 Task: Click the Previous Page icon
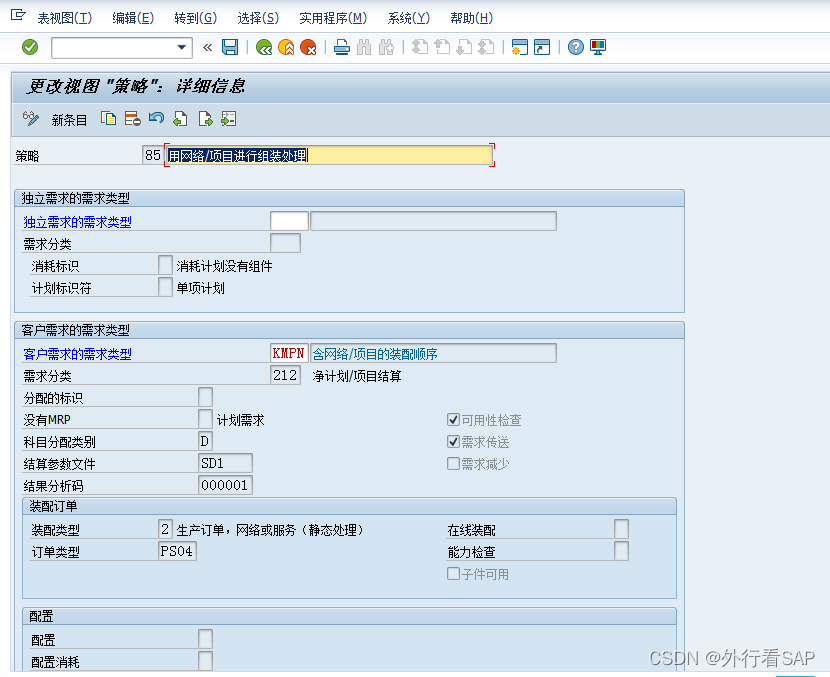point(442,47)
